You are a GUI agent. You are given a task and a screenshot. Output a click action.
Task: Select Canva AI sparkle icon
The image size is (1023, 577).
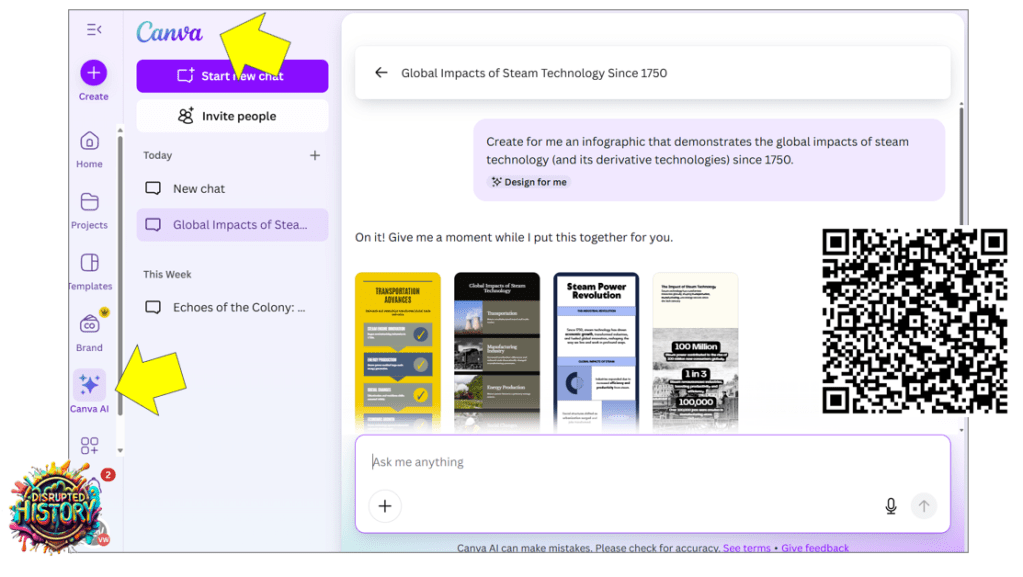[x=89, y=385]
